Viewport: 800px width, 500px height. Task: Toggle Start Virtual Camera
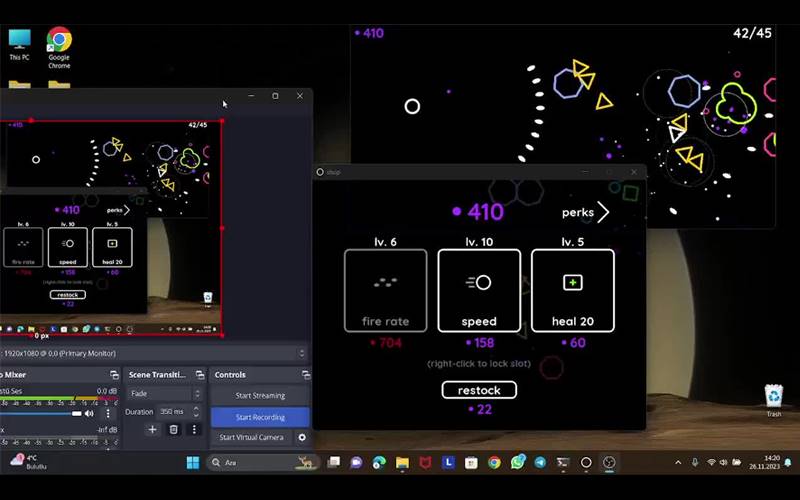(251, 437)
